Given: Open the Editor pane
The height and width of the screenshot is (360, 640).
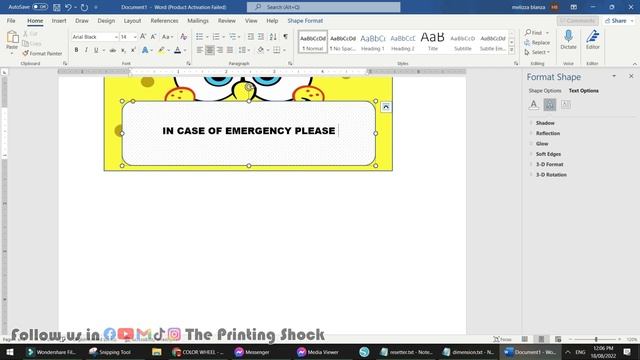Looking at the screenshot, I should (593, 40).
